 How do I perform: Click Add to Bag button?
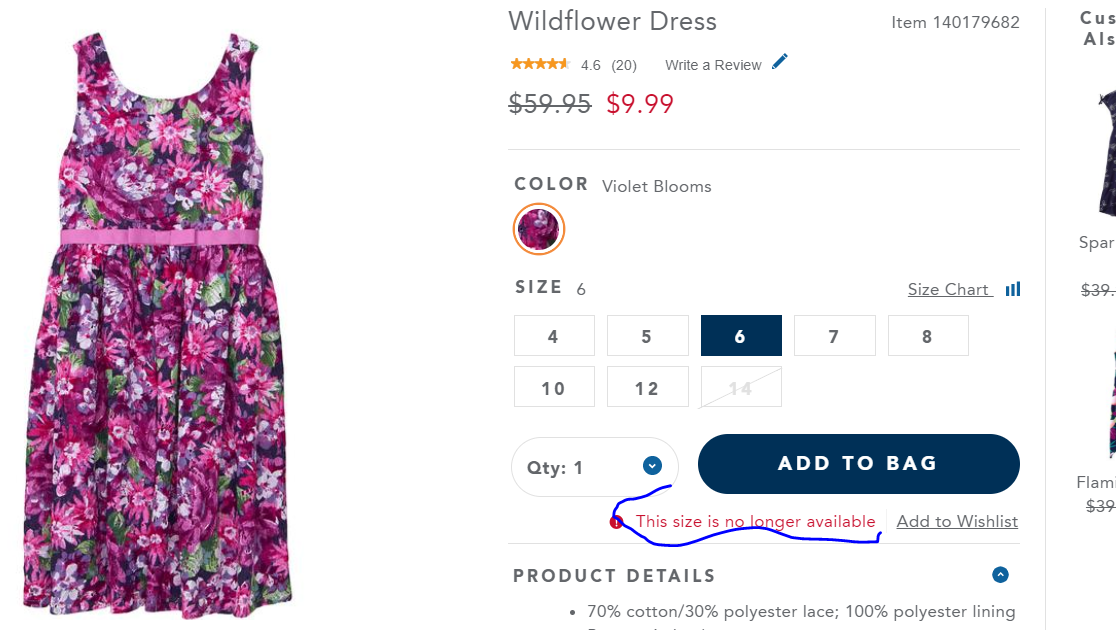(858, 464)
